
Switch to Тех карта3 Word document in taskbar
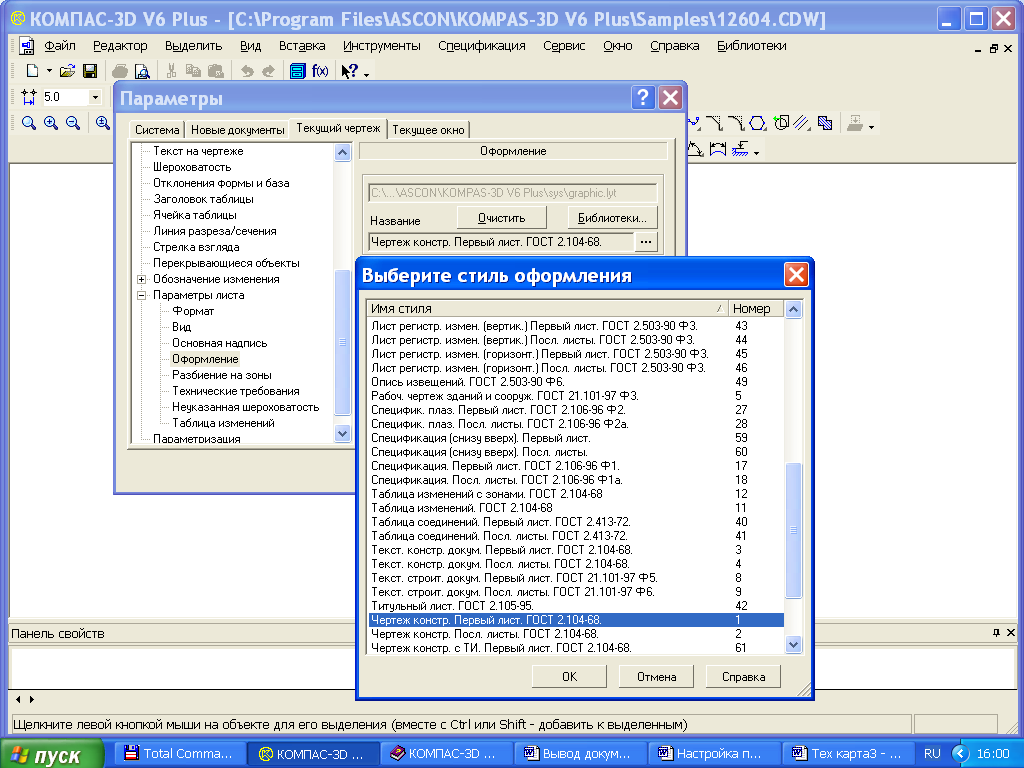847,754
